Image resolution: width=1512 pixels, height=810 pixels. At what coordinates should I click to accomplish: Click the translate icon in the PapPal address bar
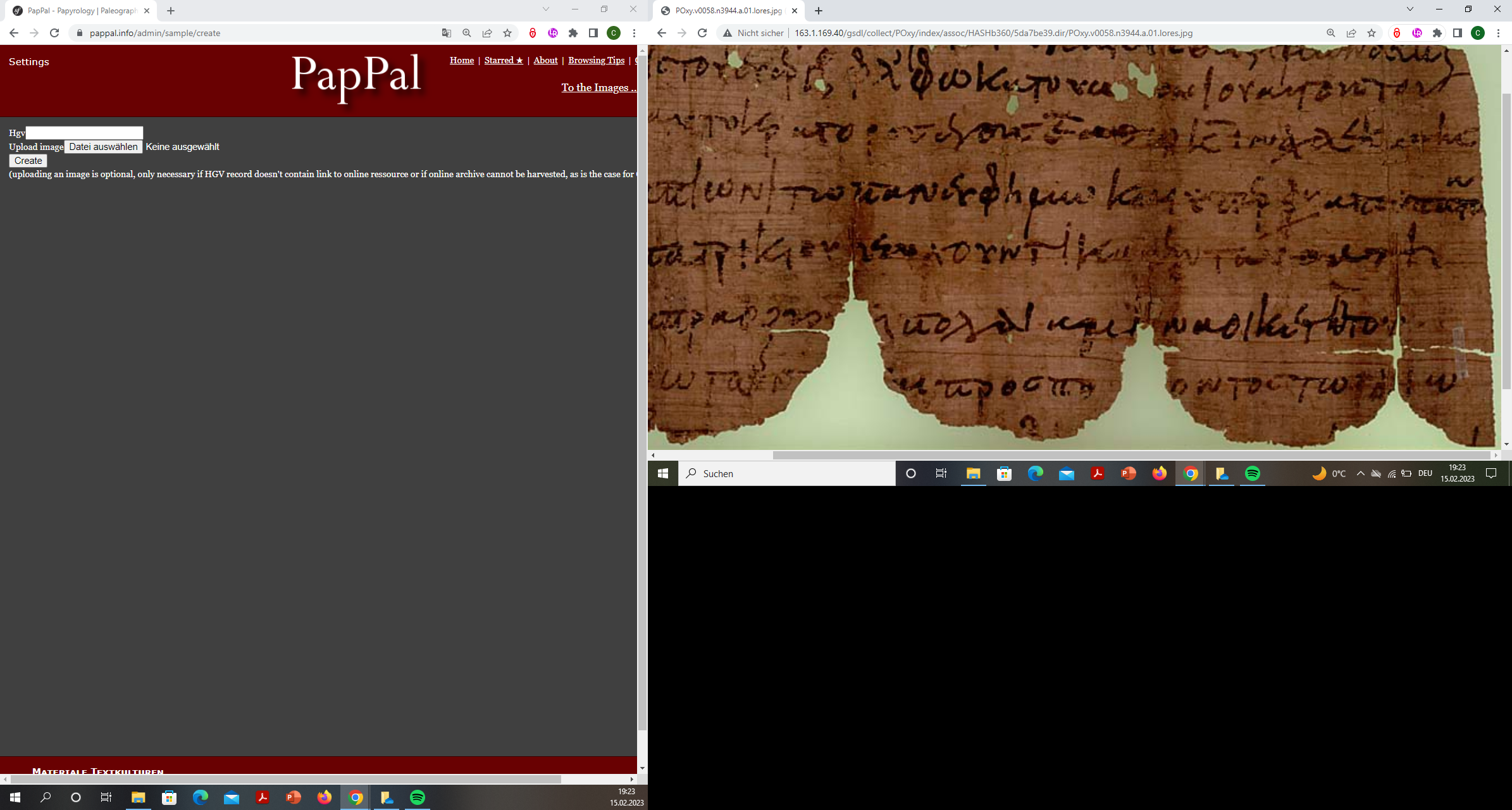[x=447, y=33]
